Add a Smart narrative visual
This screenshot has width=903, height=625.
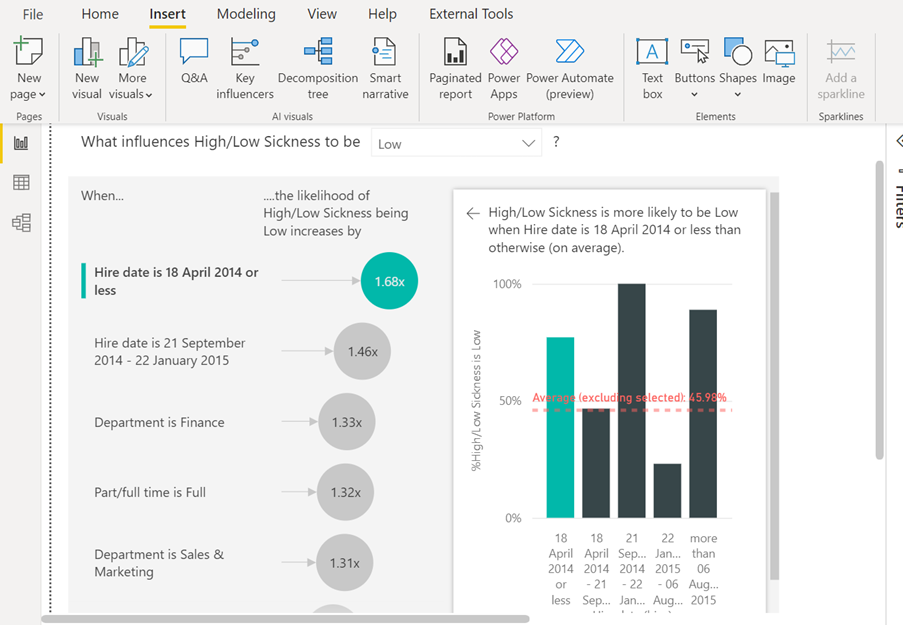385,68
